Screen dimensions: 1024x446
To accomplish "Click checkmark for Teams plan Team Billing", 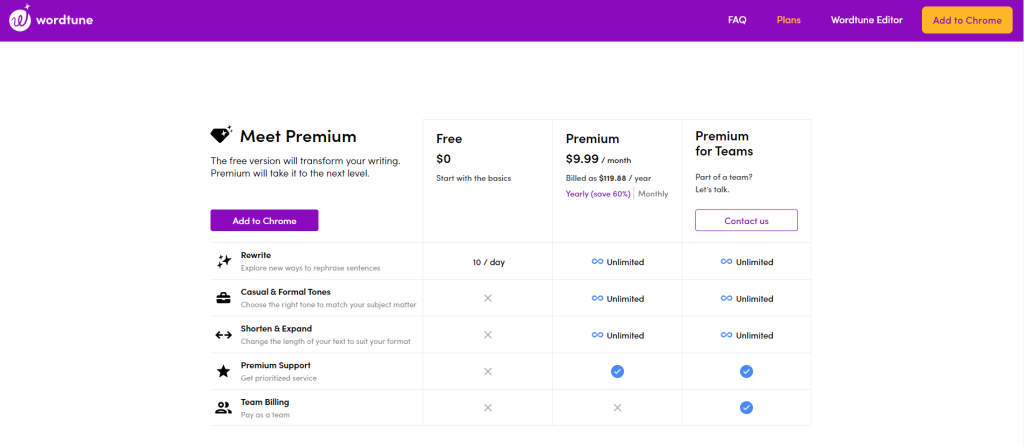I will click(x=746, y=408).
